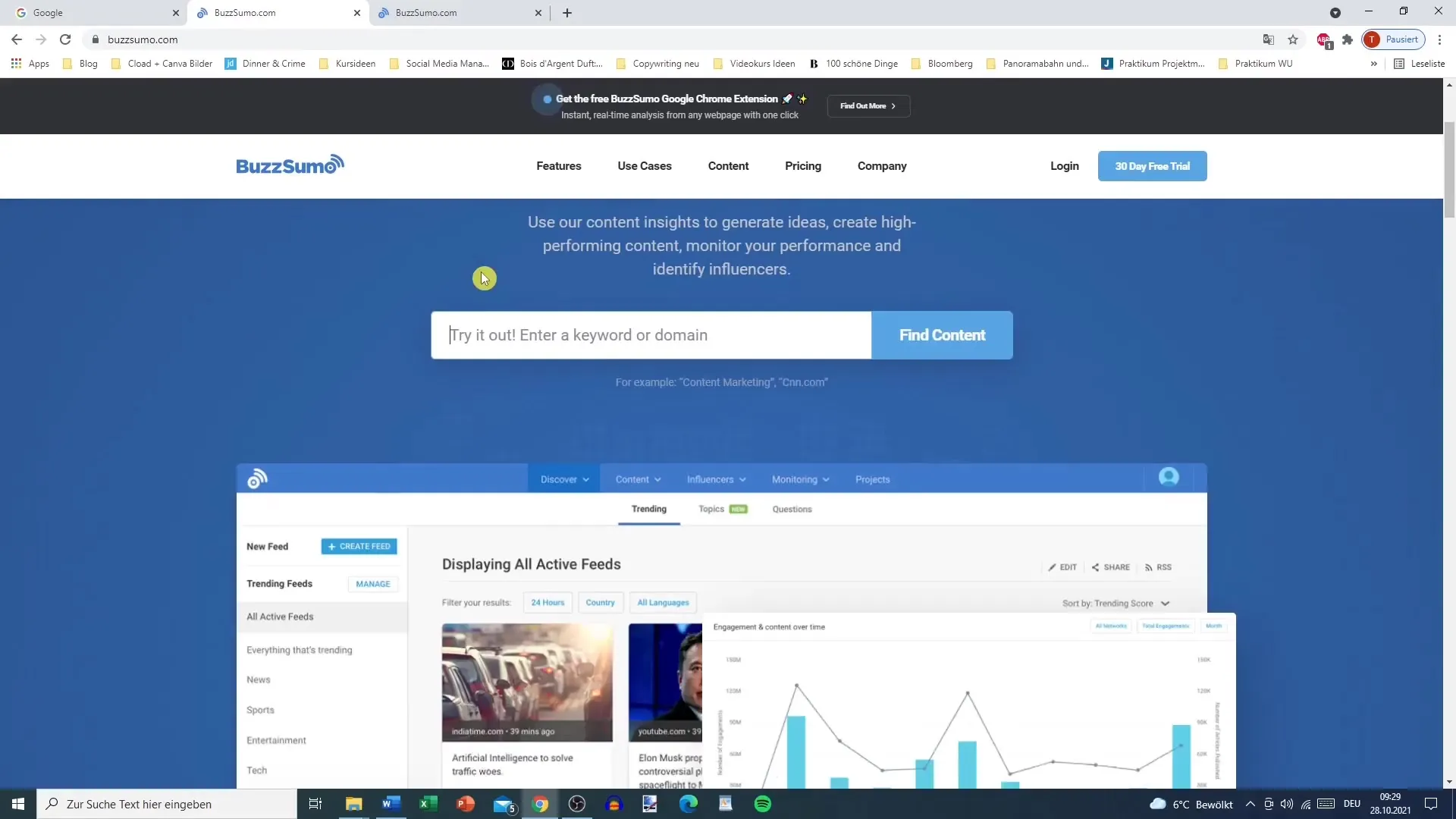Click the Find Content button
Screen dimensions: 1456x819
(942, 335)
